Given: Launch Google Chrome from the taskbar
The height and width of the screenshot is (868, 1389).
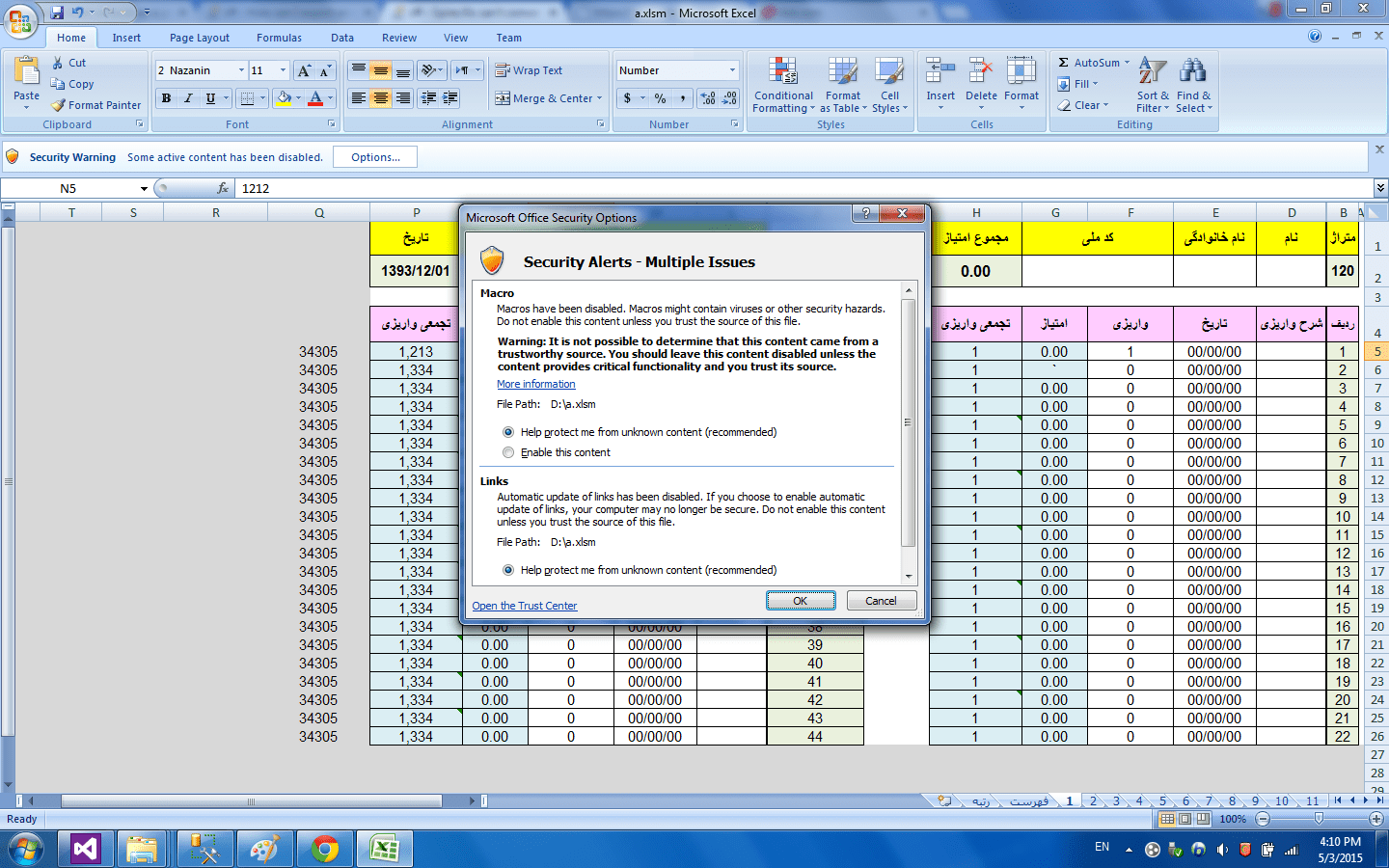Looking at the screenshot, I should click(325, 850).
